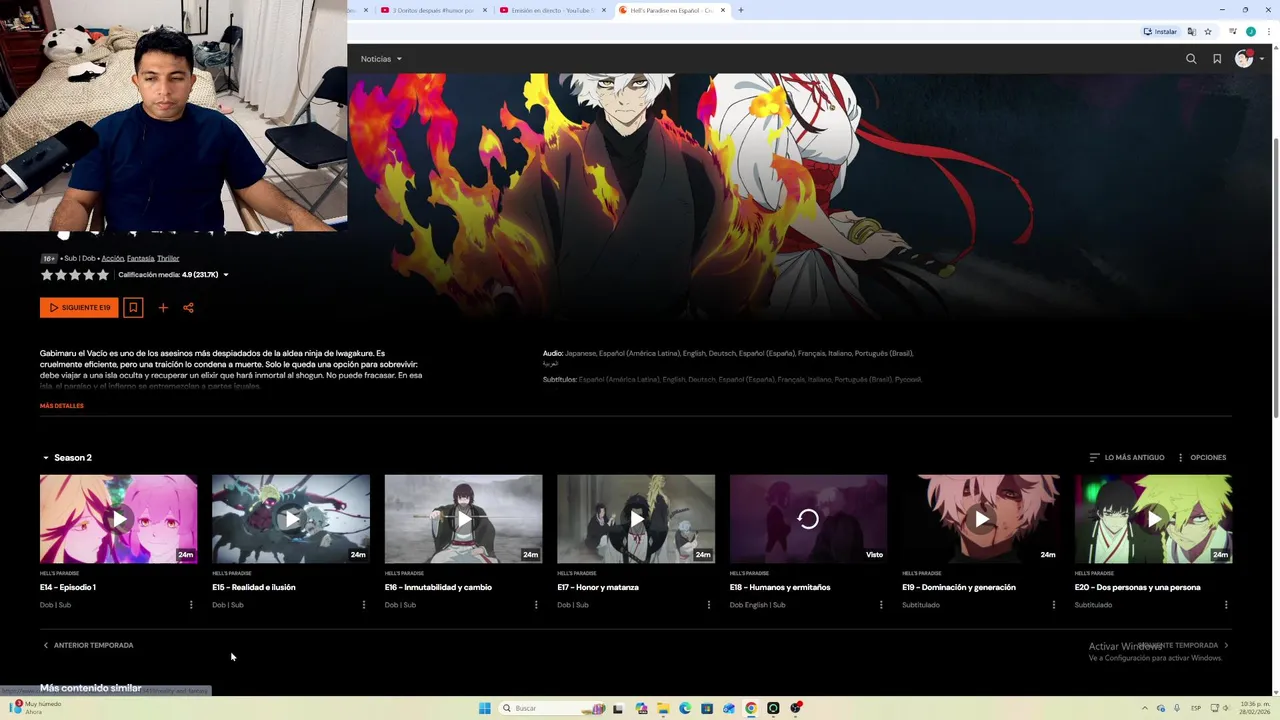The image size is (1280, 720).
Task: Open the Crunchyroll search icon
Action: [1191, 59]
